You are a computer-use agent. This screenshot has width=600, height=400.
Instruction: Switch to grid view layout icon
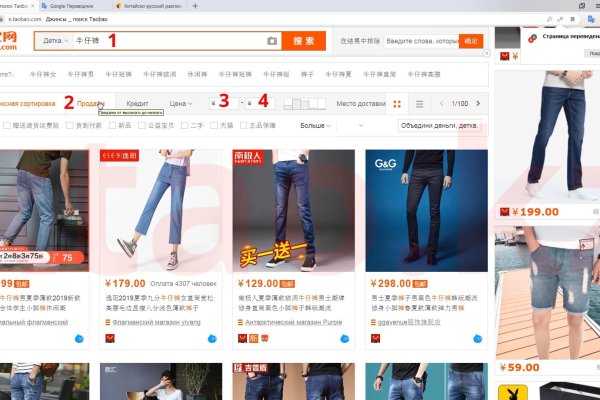click(397, 103)
